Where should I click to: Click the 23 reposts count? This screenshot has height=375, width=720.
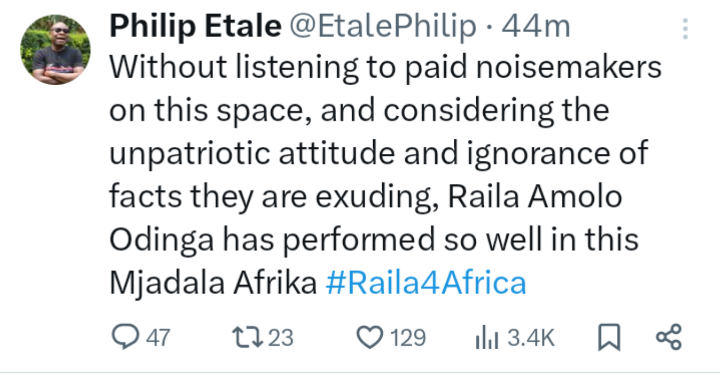281,338
